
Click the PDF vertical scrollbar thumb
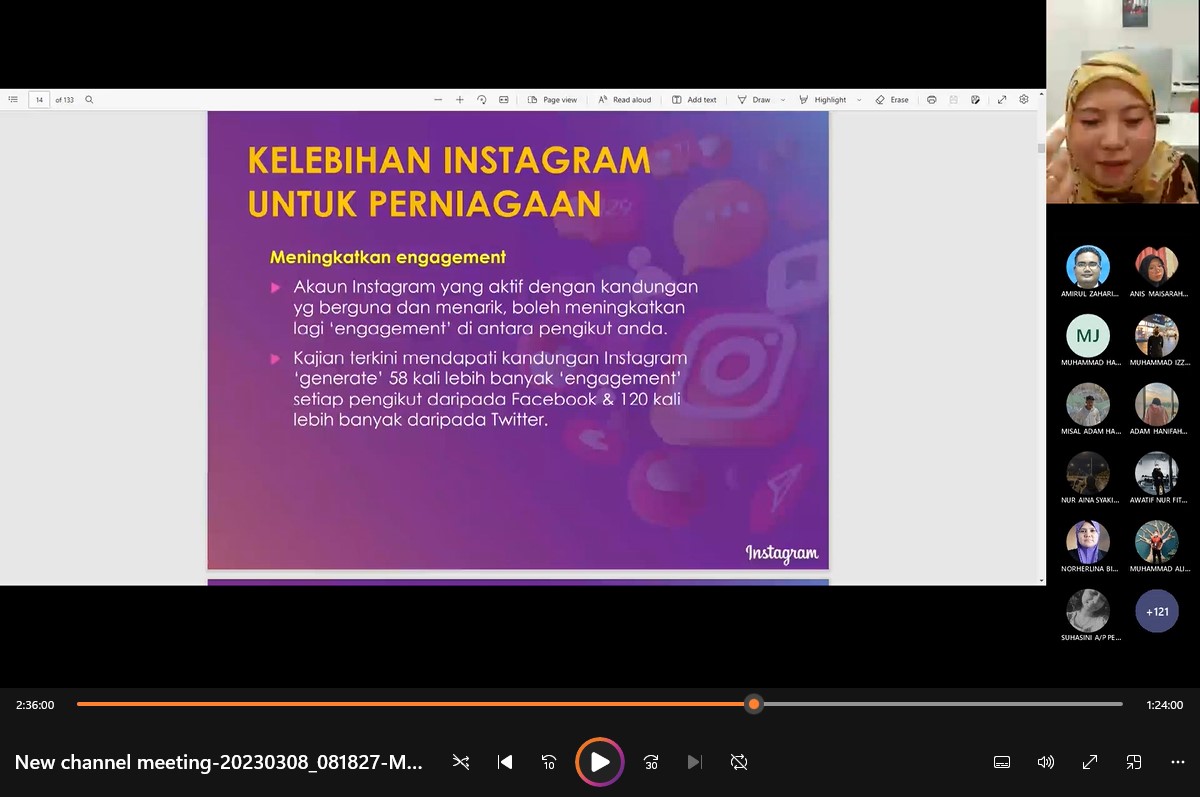pos(1041,147)
